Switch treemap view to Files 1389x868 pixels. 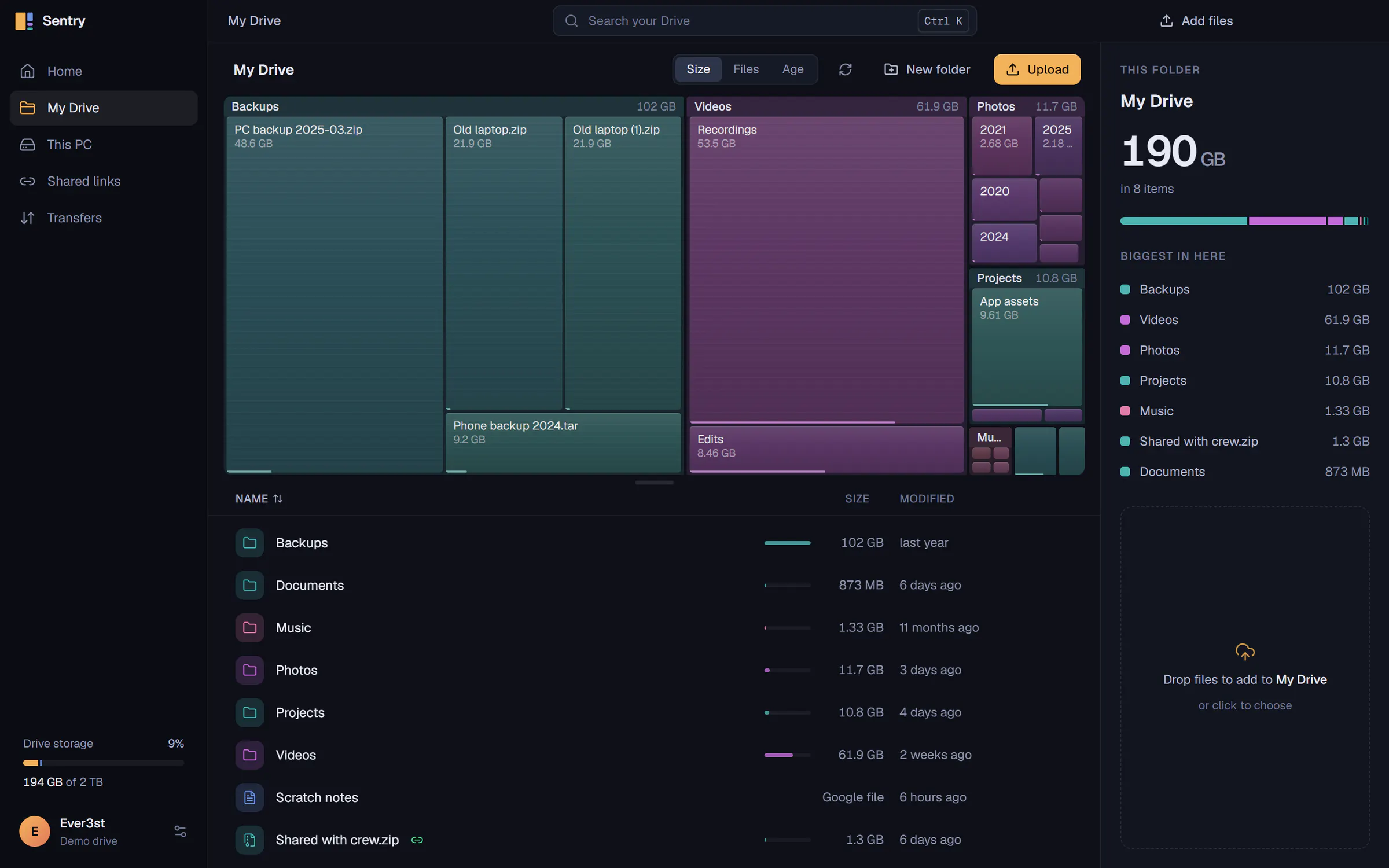tap(745, 69)
